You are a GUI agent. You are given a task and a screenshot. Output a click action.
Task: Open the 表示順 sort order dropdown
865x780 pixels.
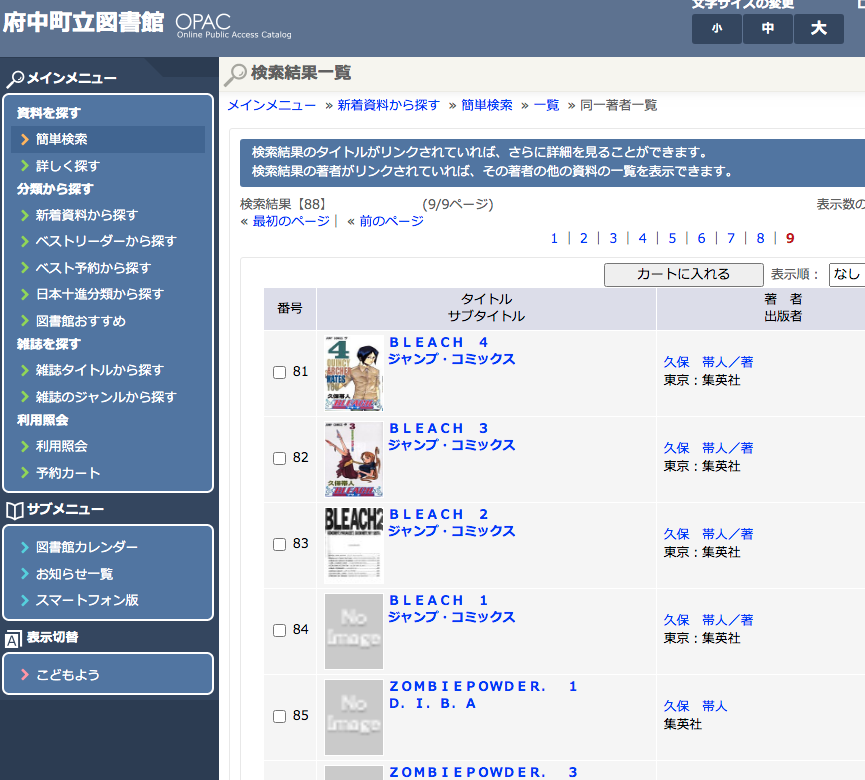click(846, 274)
